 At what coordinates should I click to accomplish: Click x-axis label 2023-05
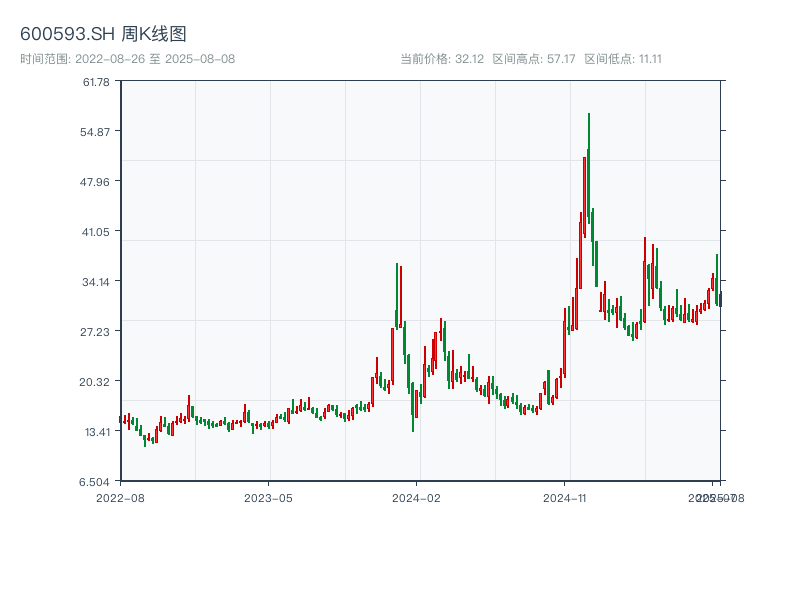(268, 498)
